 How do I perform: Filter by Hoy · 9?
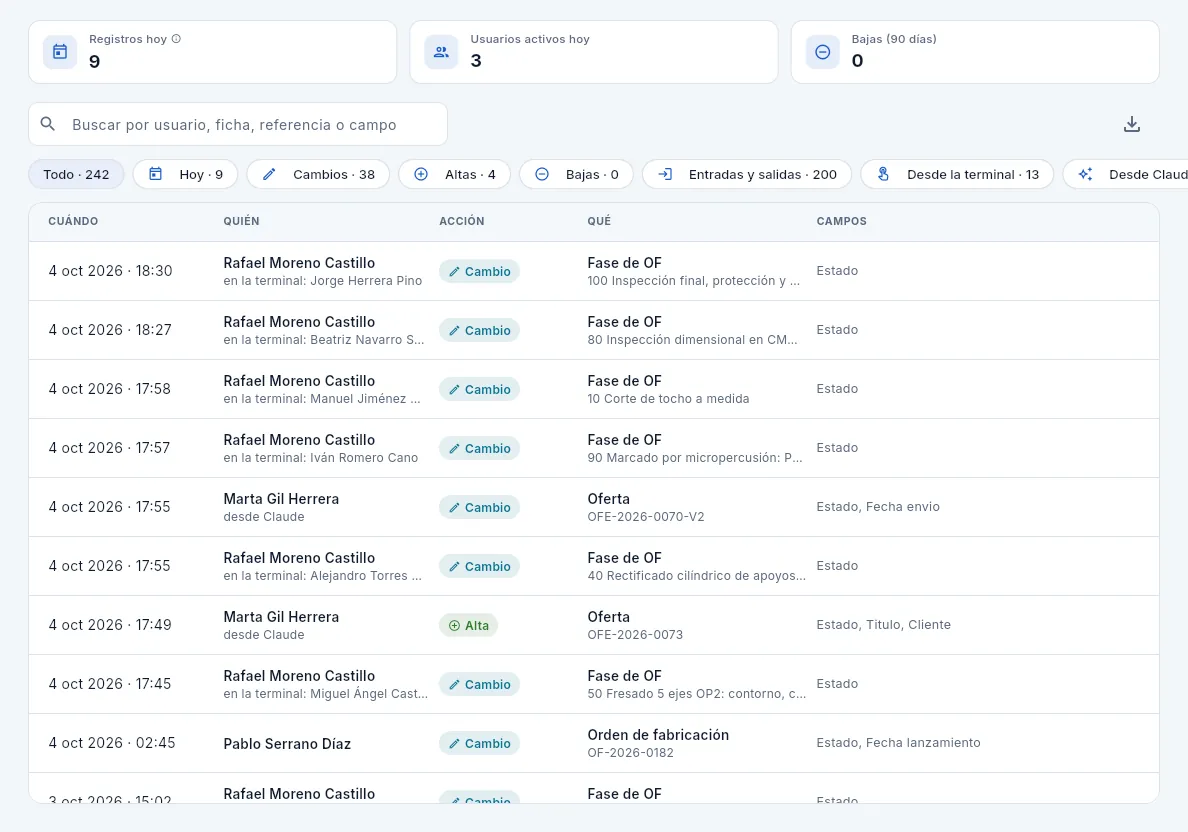186,174
